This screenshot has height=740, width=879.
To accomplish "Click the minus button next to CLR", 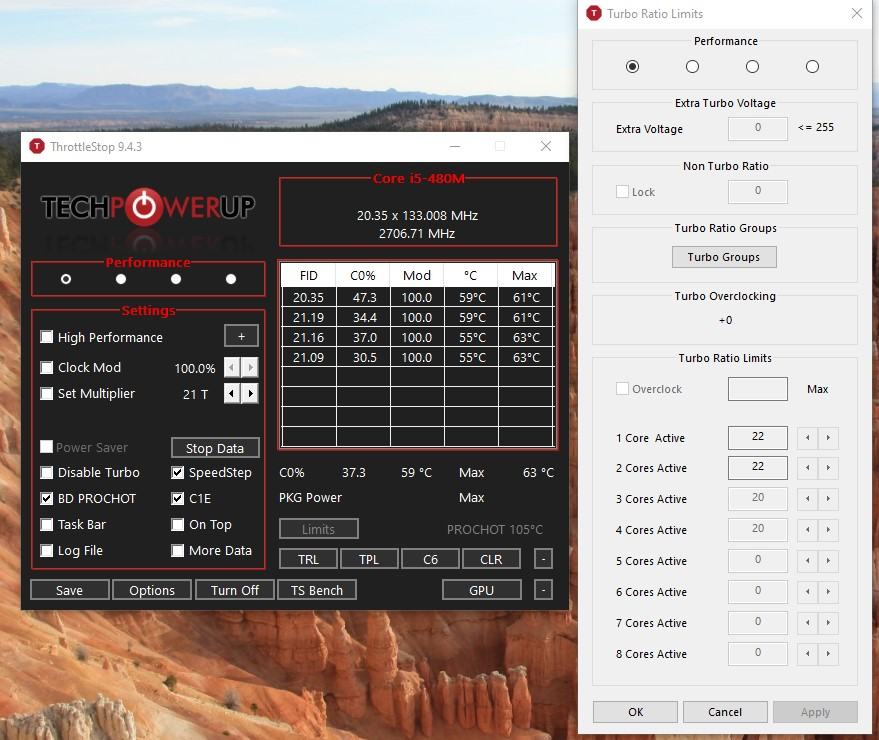I will click(543, 559).
